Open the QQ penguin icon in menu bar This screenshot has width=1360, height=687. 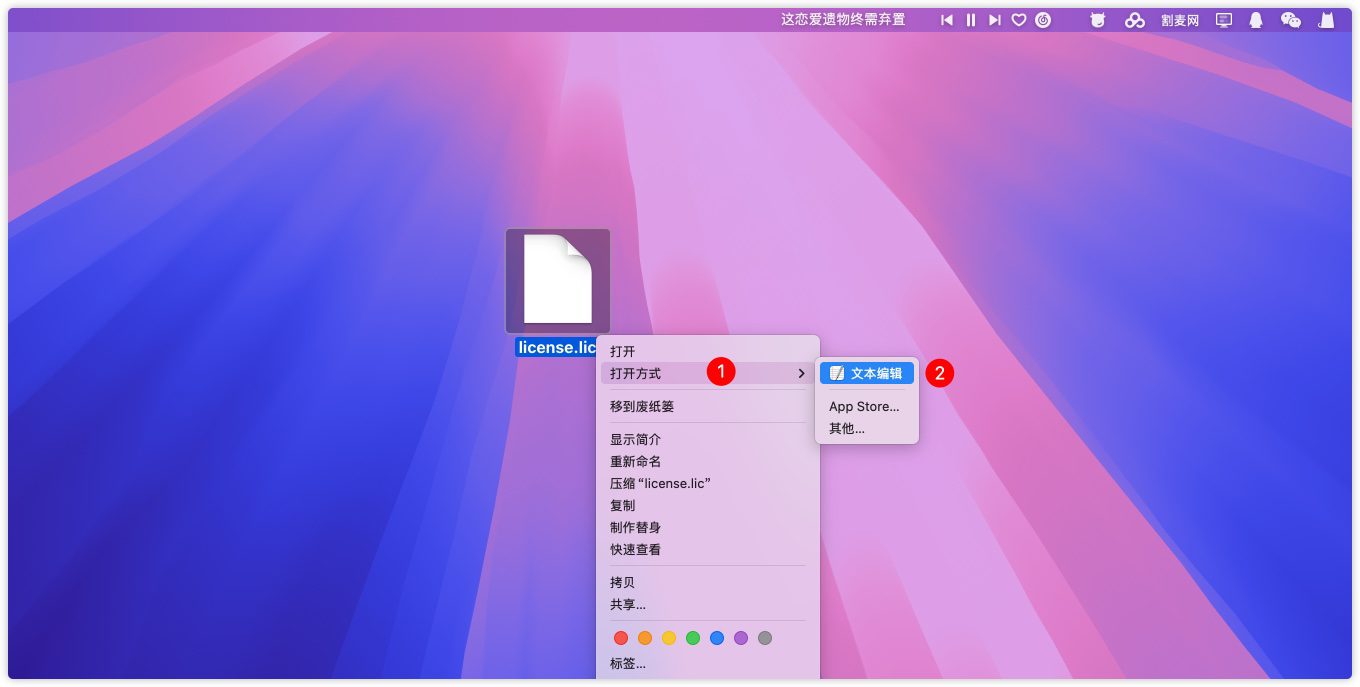pos(1256,20)
